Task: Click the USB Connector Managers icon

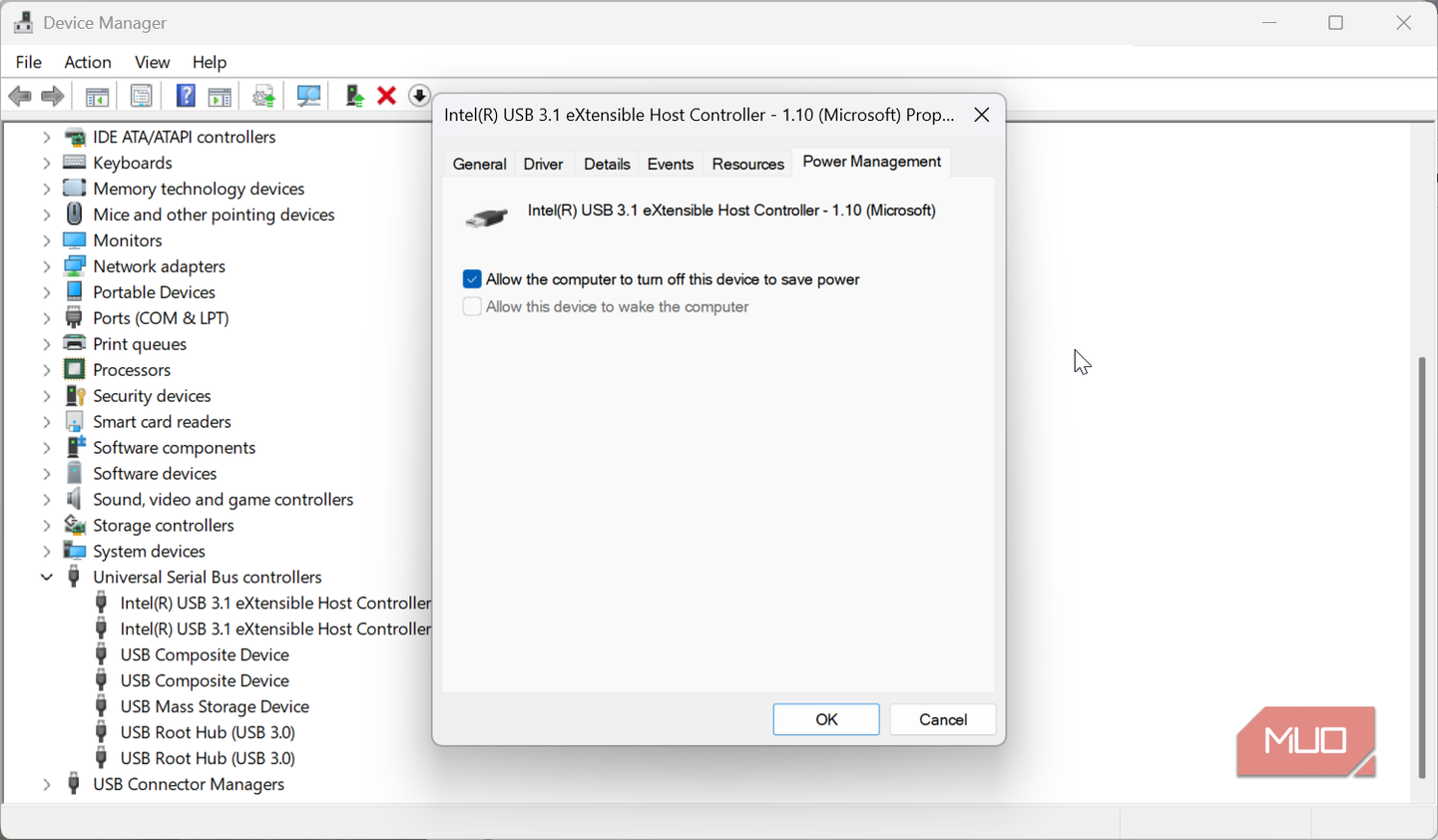Action: pyautogui.click(x=73, y=784)
